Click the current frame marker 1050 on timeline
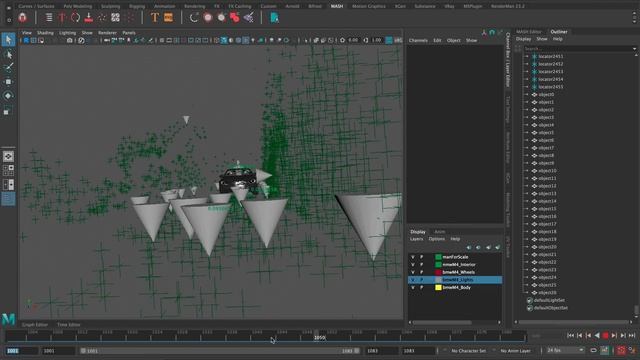Image resolution: width=640 pixels, height=360 pixels. (x=319, y=338)
